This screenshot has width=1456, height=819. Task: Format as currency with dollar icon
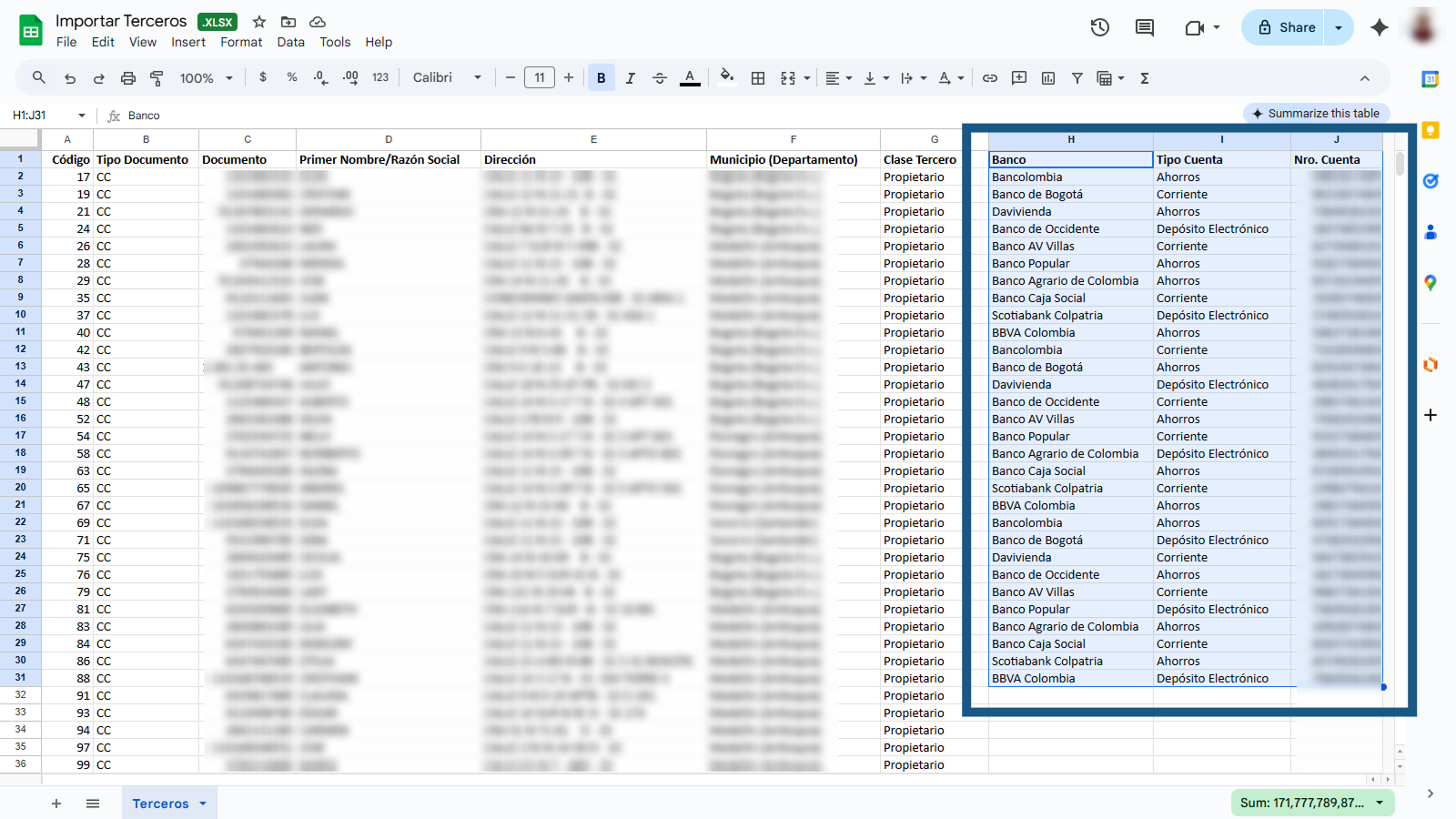[263, 77]
